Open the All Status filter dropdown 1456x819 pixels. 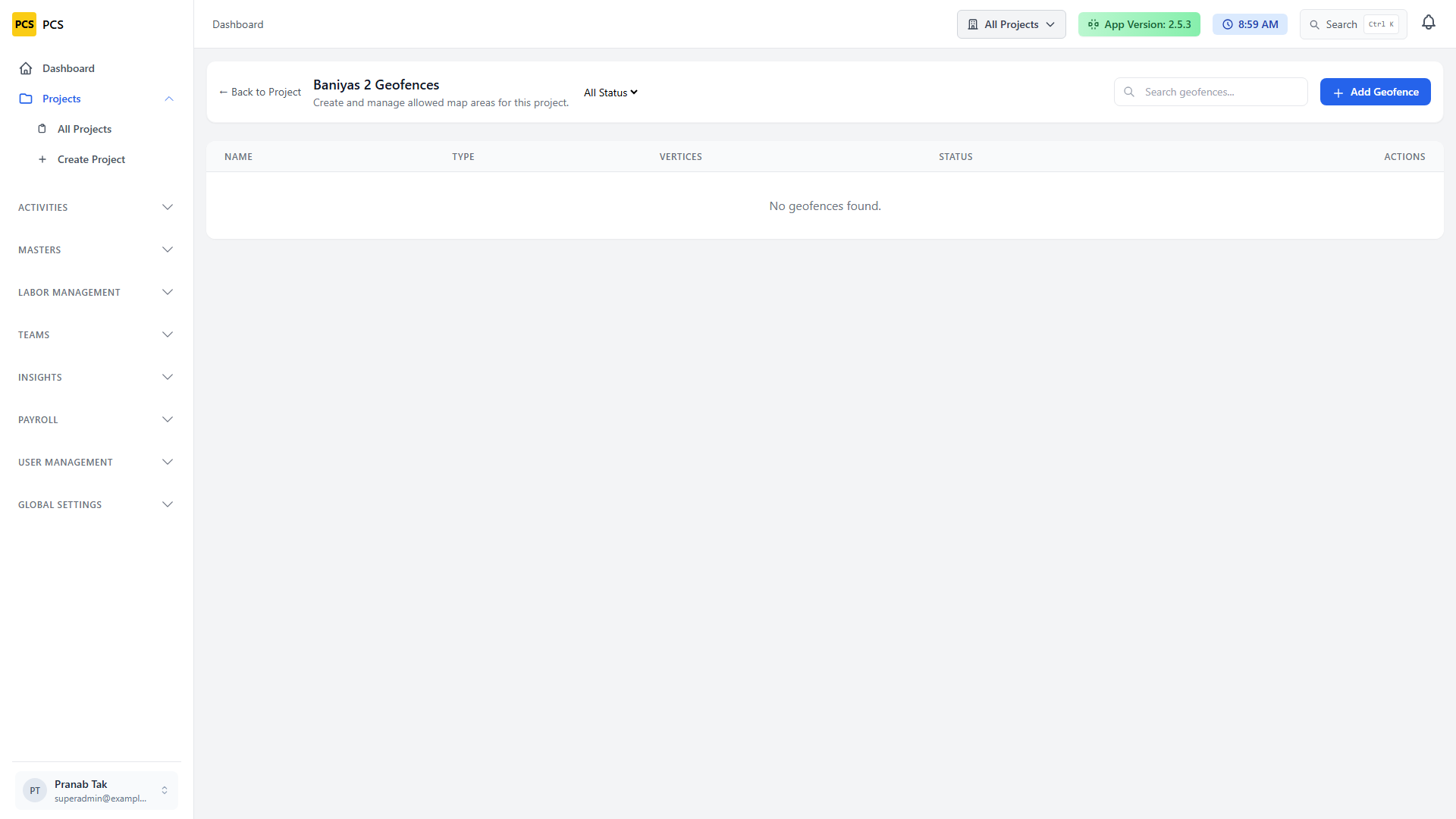pos(610,93)
